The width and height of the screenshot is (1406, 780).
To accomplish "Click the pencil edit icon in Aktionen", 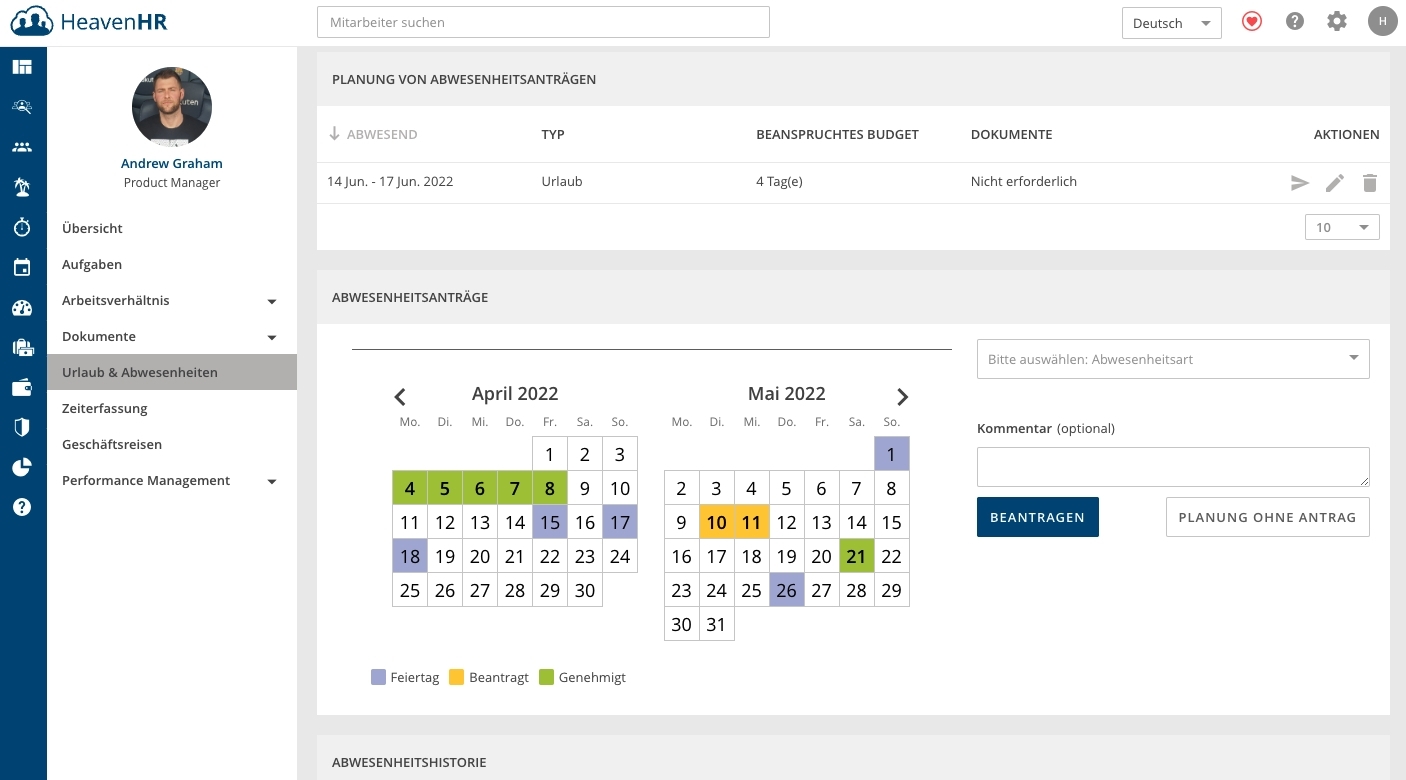I will [1335, 183].
